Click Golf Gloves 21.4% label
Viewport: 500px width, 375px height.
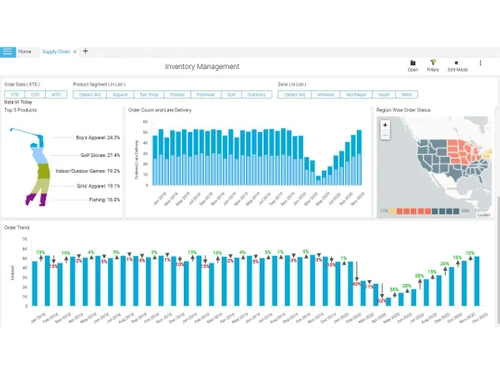pos(100,155)
